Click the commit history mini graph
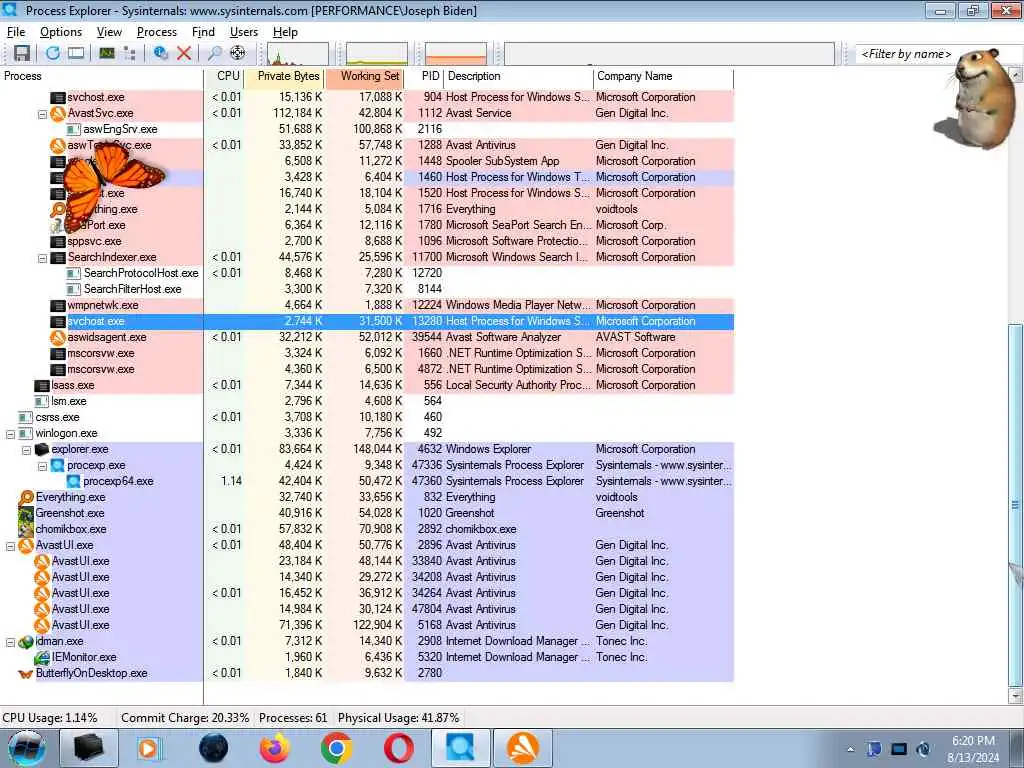The height and width of the screenshot is (768, 1024). click(377, 54)
